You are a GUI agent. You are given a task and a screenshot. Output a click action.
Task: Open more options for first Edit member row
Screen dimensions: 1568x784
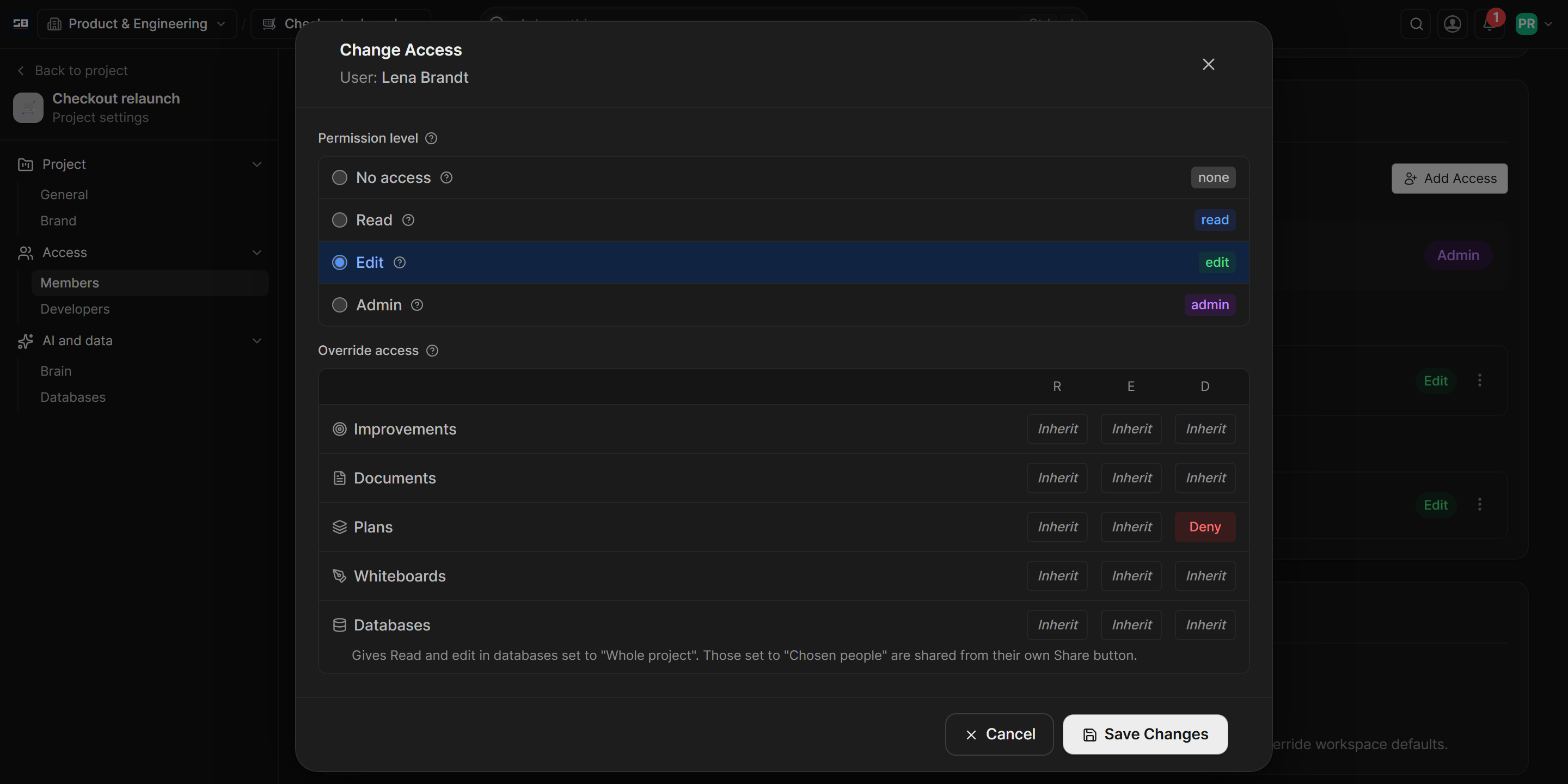[x=1480, y=381]
